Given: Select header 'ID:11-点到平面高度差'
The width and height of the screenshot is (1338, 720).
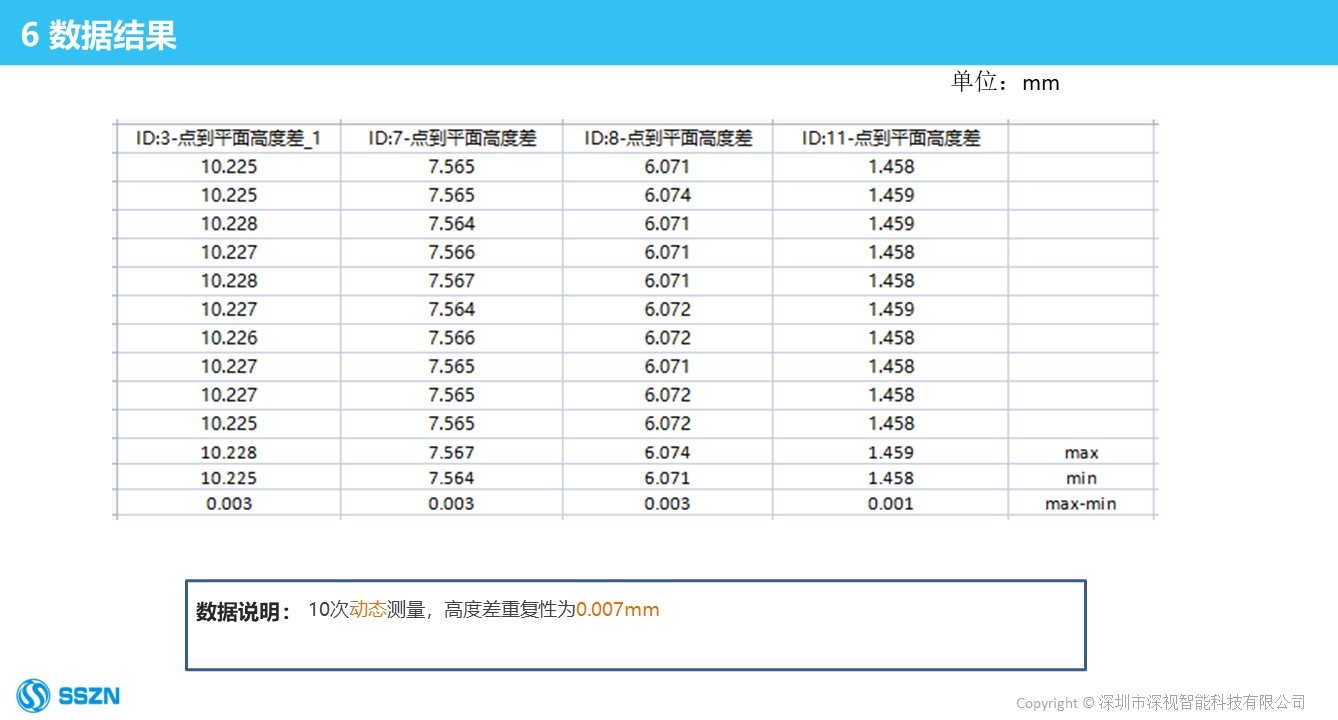Looking at the screenshot, I should [891, 138].
